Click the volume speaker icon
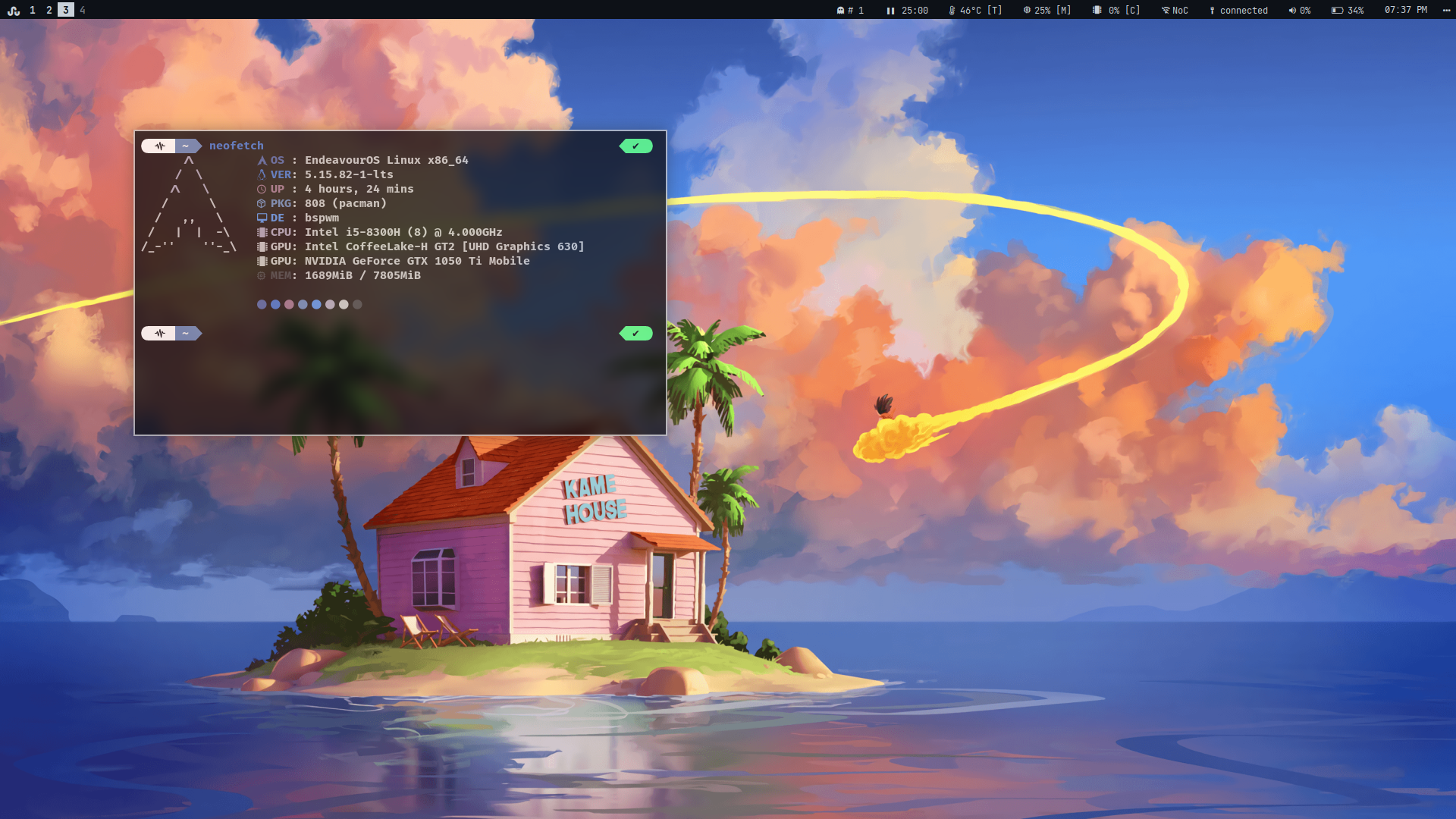The image size is (1456, 819). (x=1292, y=11)
